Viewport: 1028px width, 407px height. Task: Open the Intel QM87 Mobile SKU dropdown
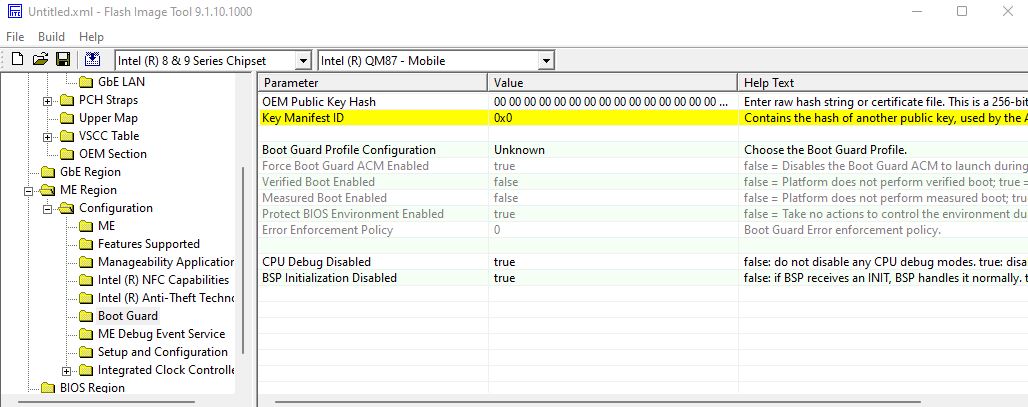[x=546, y=61]
